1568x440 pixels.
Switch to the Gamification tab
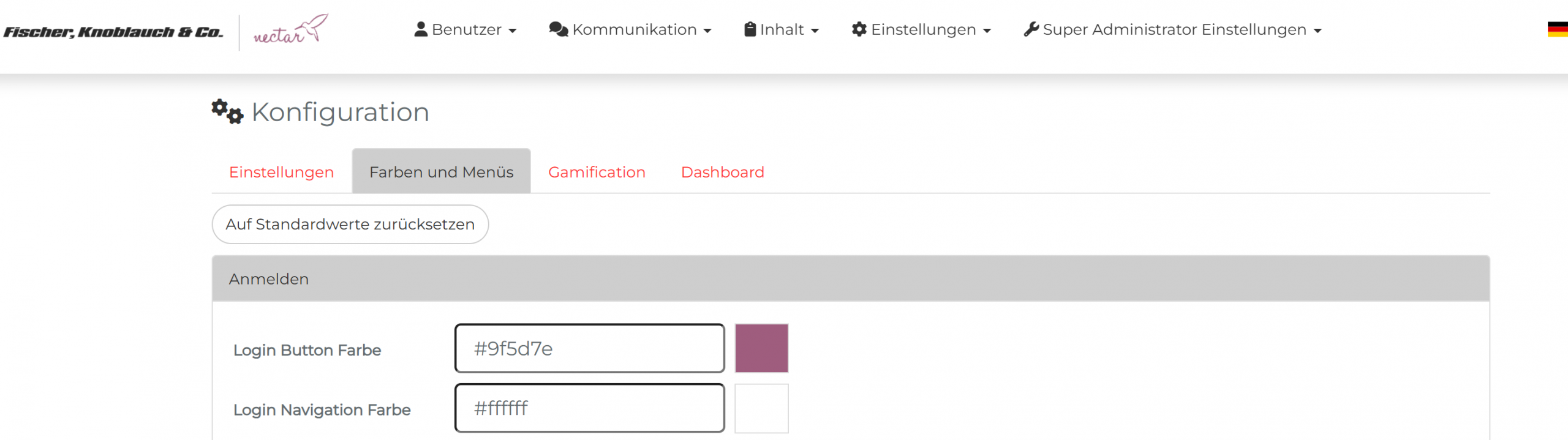[597, 172]
